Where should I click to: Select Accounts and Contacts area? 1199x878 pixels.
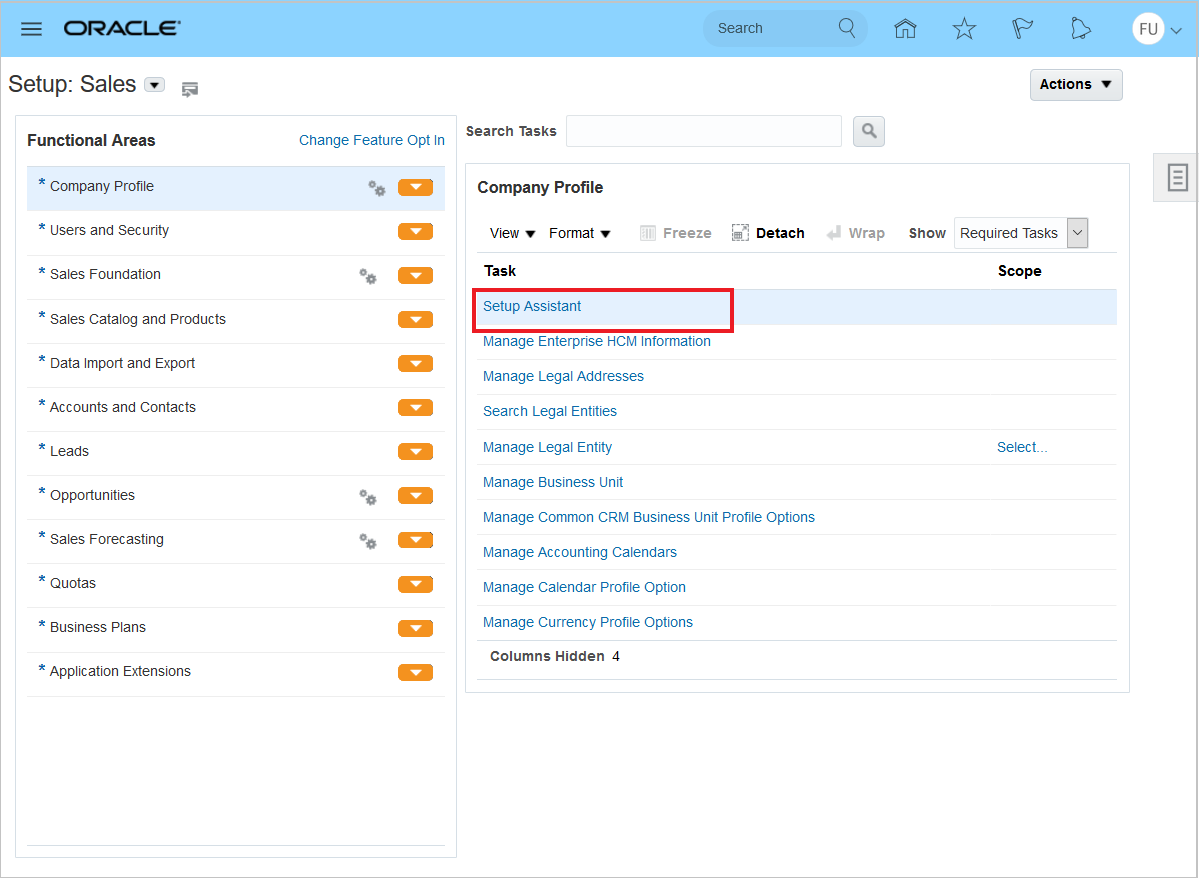[122, 408]
